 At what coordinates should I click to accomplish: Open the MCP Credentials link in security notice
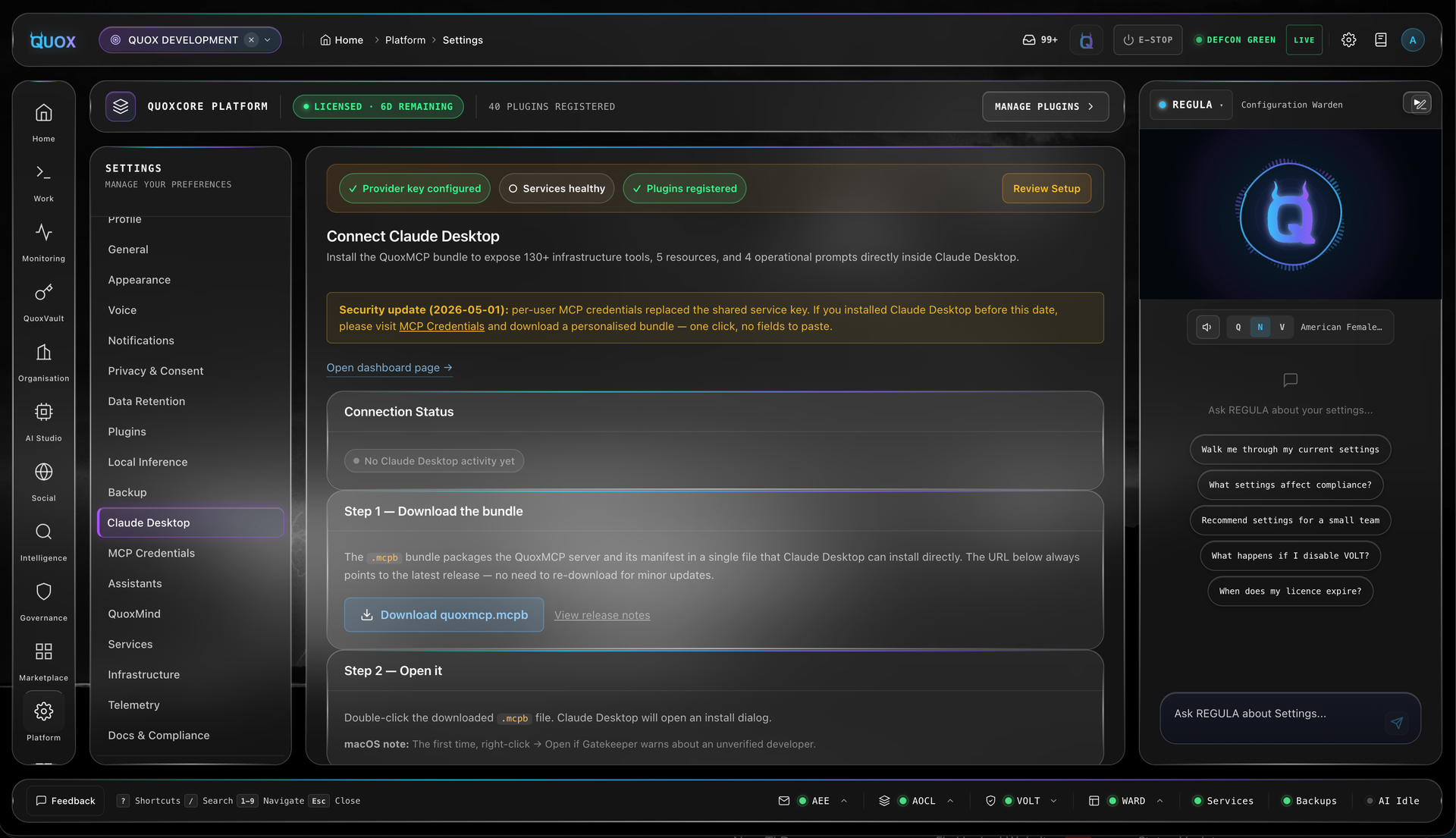click(x=441, y=327)
